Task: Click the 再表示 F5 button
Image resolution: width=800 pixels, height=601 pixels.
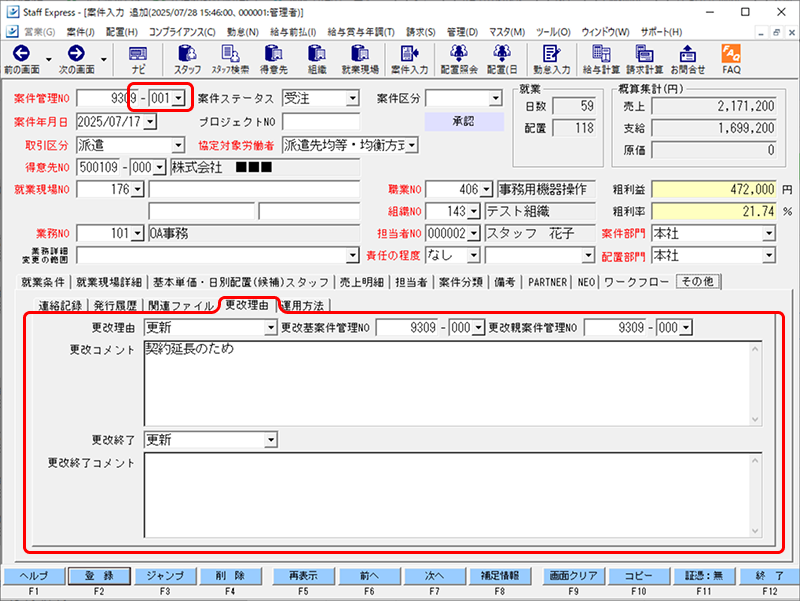Action: coord(303,576)
